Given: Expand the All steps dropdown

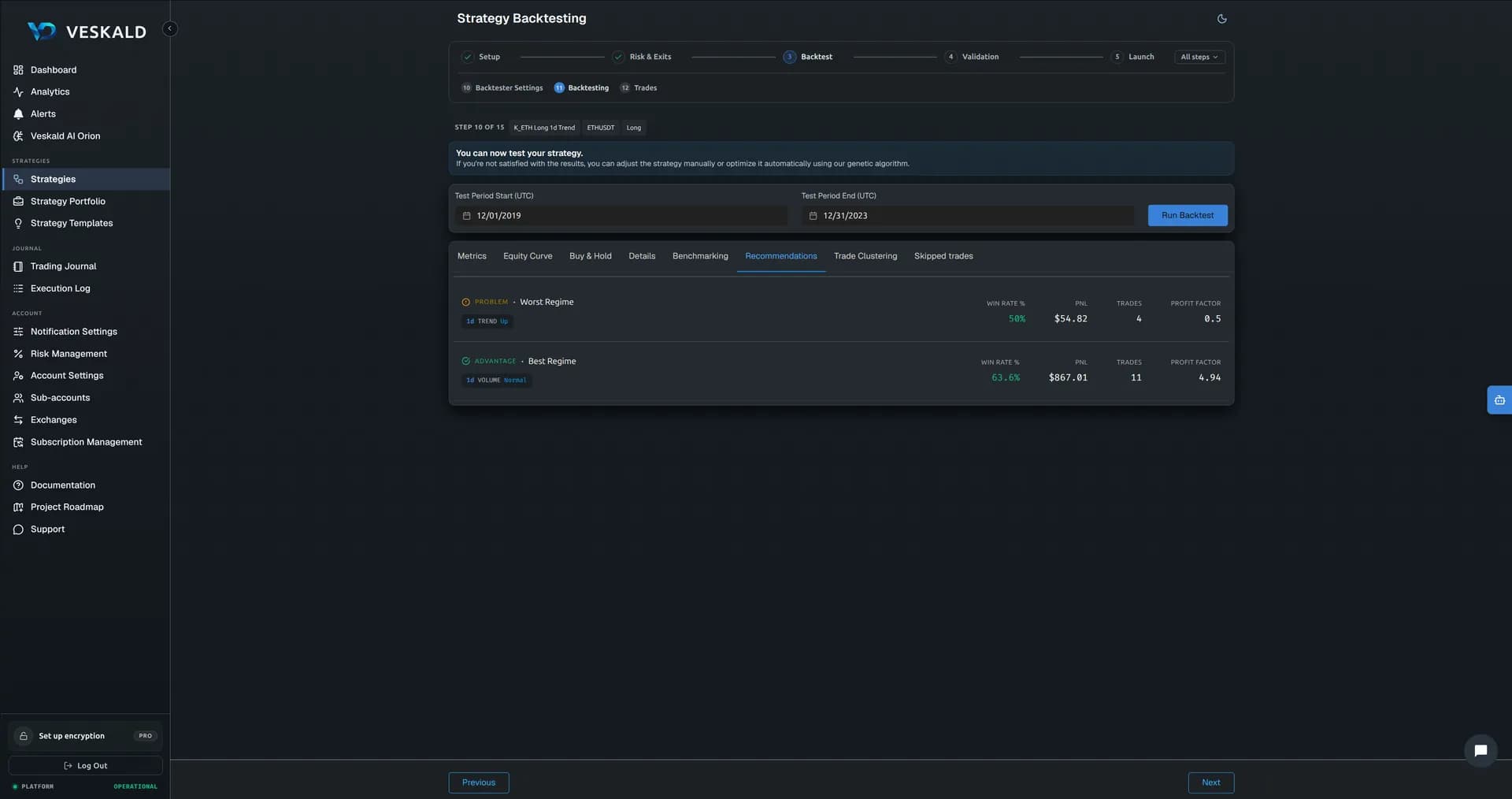Looking at the screenshot, I should coord(1199,57).
